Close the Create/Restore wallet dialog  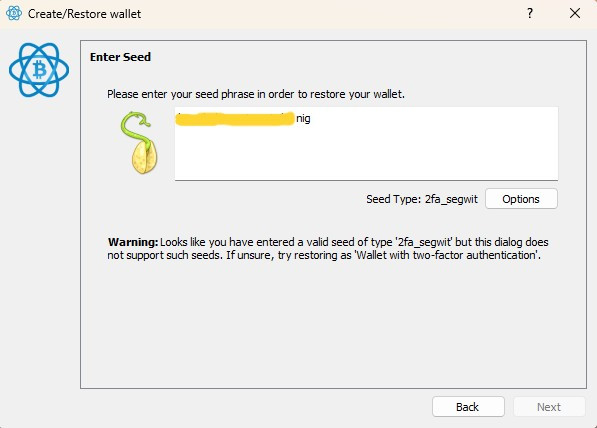pyautogui.click(x=575, y=13)
